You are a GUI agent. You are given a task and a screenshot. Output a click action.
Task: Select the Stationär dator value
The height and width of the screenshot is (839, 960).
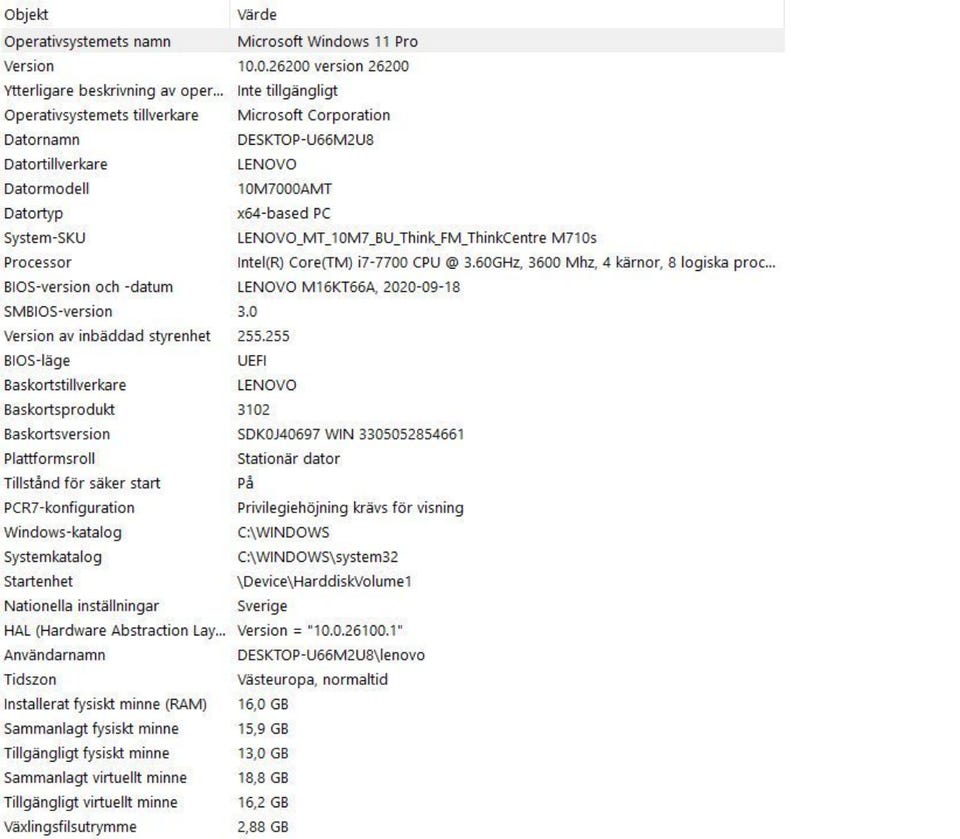288,459
